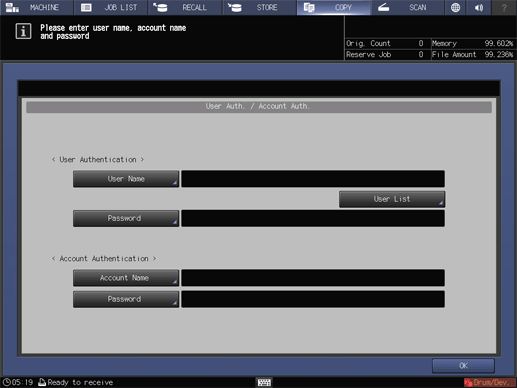Image resolution: width=517 pixels, height=388 pixels.
Task: Open the globe language icon
Action: (x=455, y=7)
